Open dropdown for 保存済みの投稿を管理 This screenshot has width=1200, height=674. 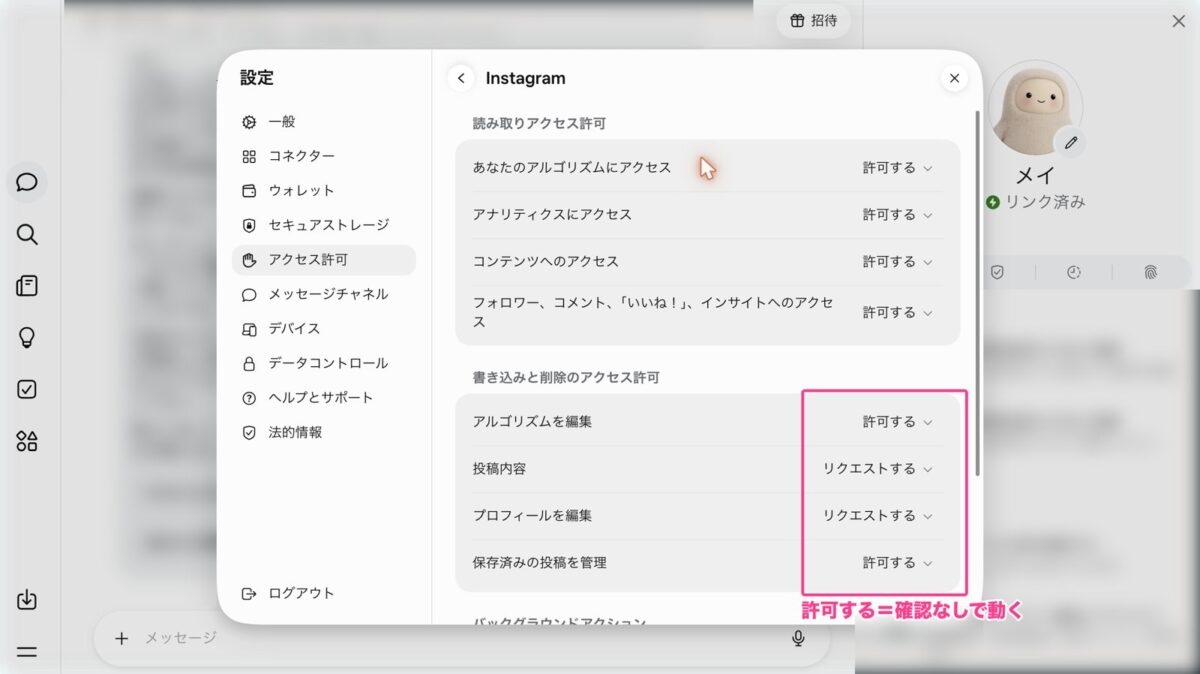898,563
